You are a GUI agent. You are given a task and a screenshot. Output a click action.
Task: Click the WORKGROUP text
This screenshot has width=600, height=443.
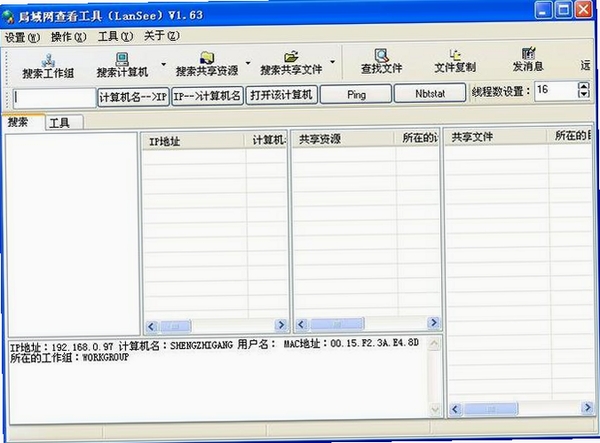[x=106, y=358]
